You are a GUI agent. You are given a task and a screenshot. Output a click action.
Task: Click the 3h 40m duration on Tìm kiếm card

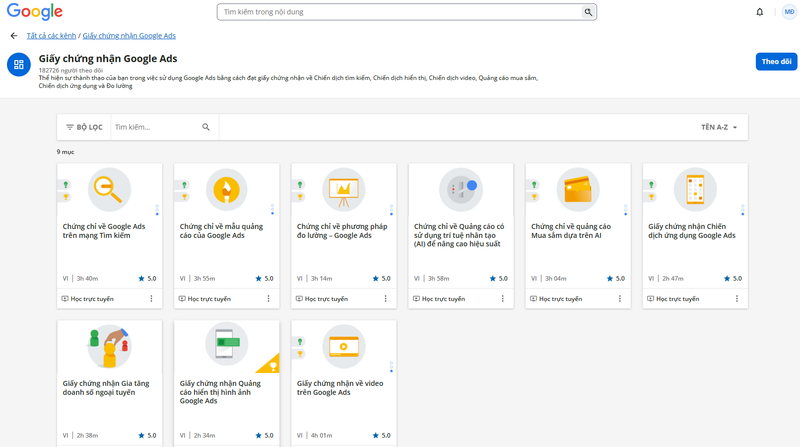pyautogui.click(x=87, y=279)
